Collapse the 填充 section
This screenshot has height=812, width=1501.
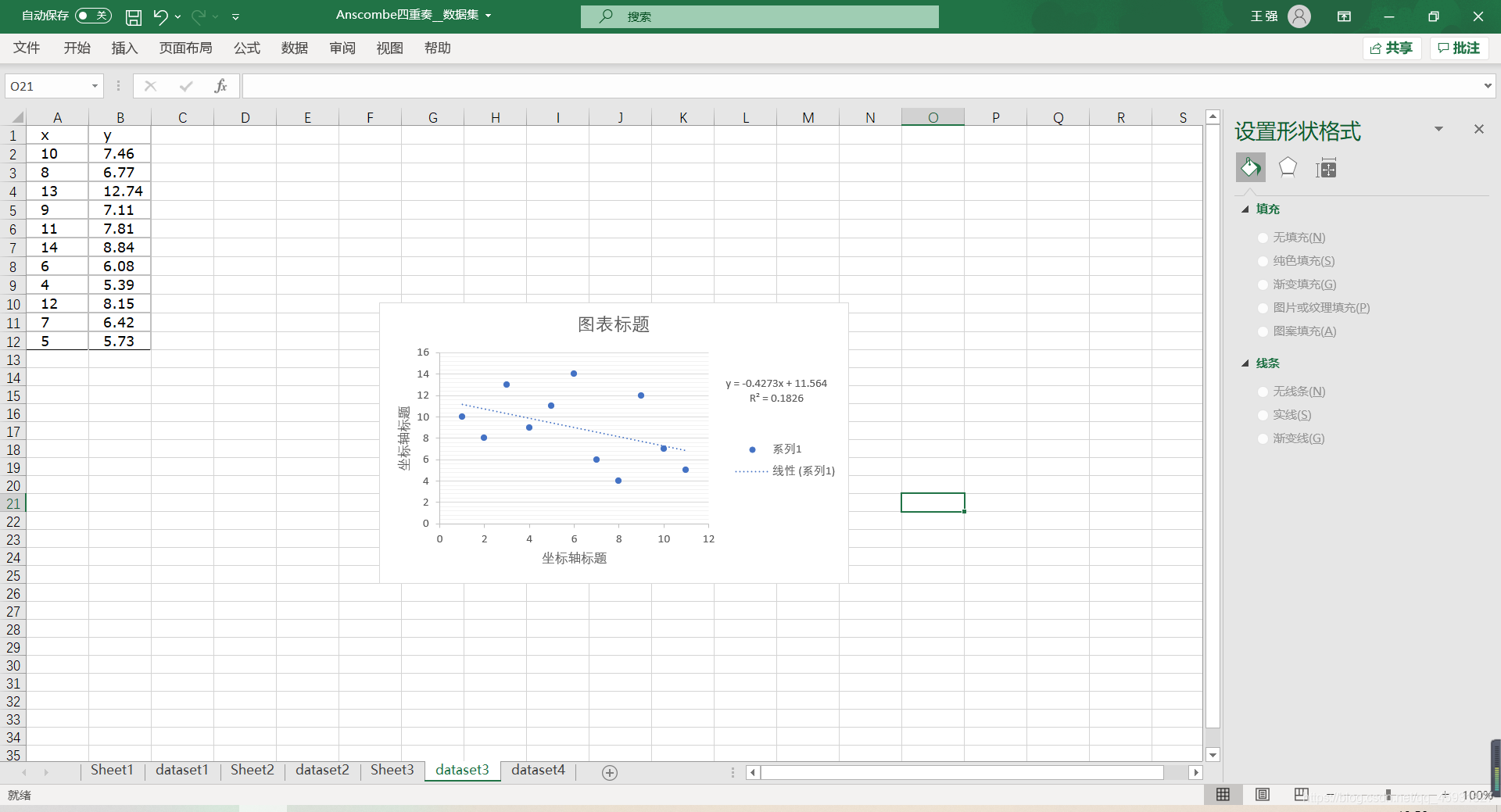click(1245, 209)
